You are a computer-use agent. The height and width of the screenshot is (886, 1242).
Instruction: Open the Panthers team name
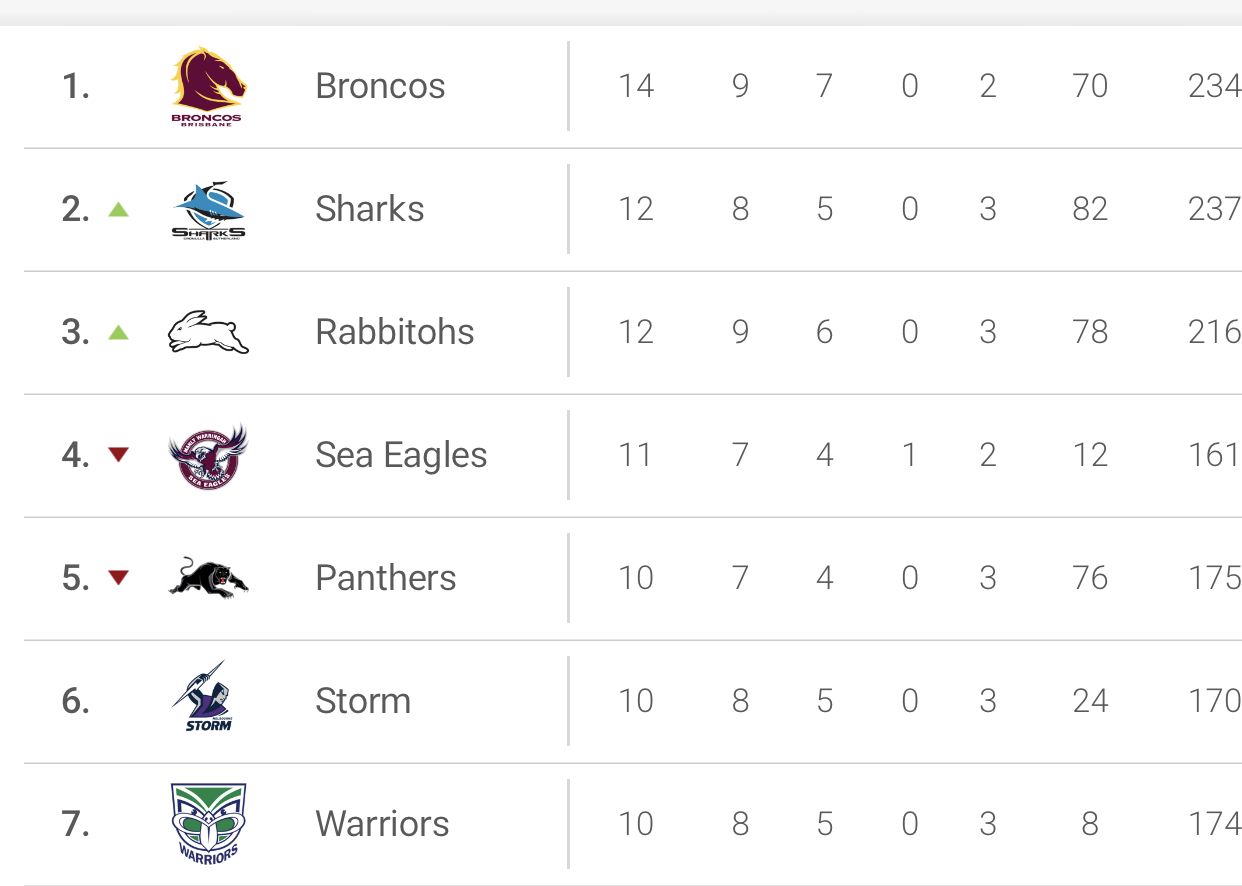click(x=385, y=578)
